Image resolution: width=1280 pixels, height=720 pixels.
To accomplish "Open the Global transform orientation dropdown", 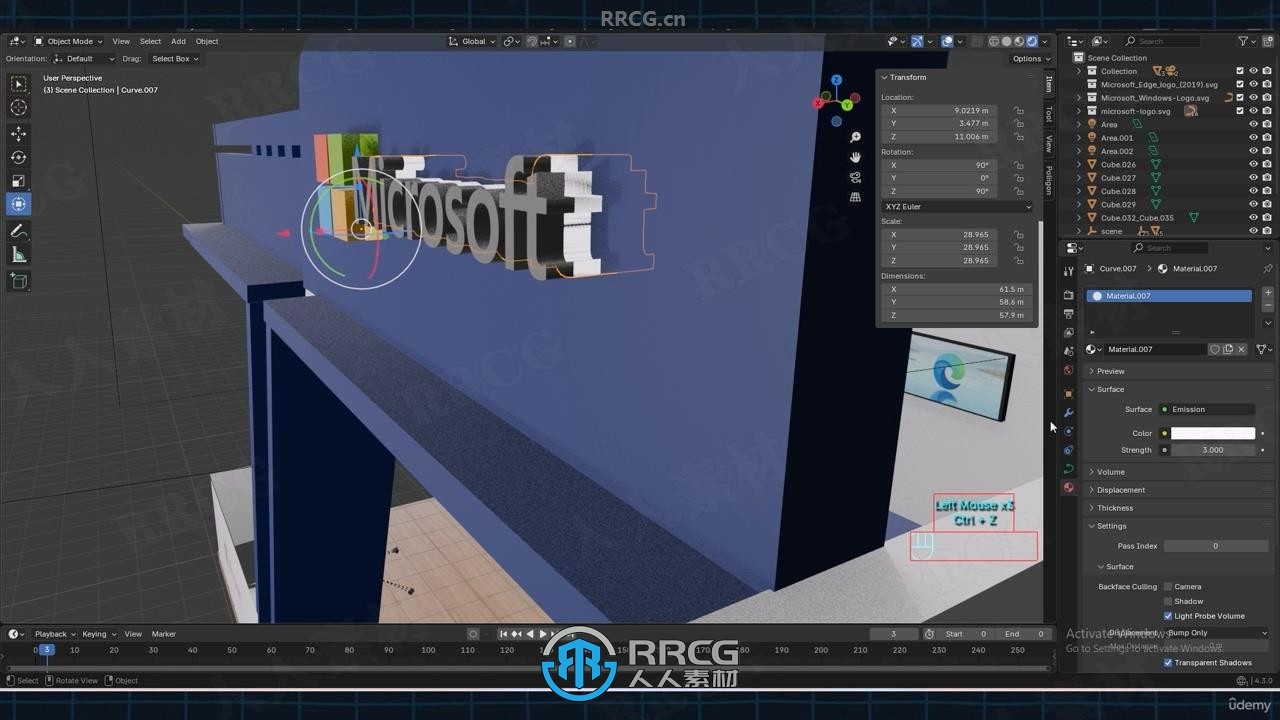I will click(x=472, y=41).
